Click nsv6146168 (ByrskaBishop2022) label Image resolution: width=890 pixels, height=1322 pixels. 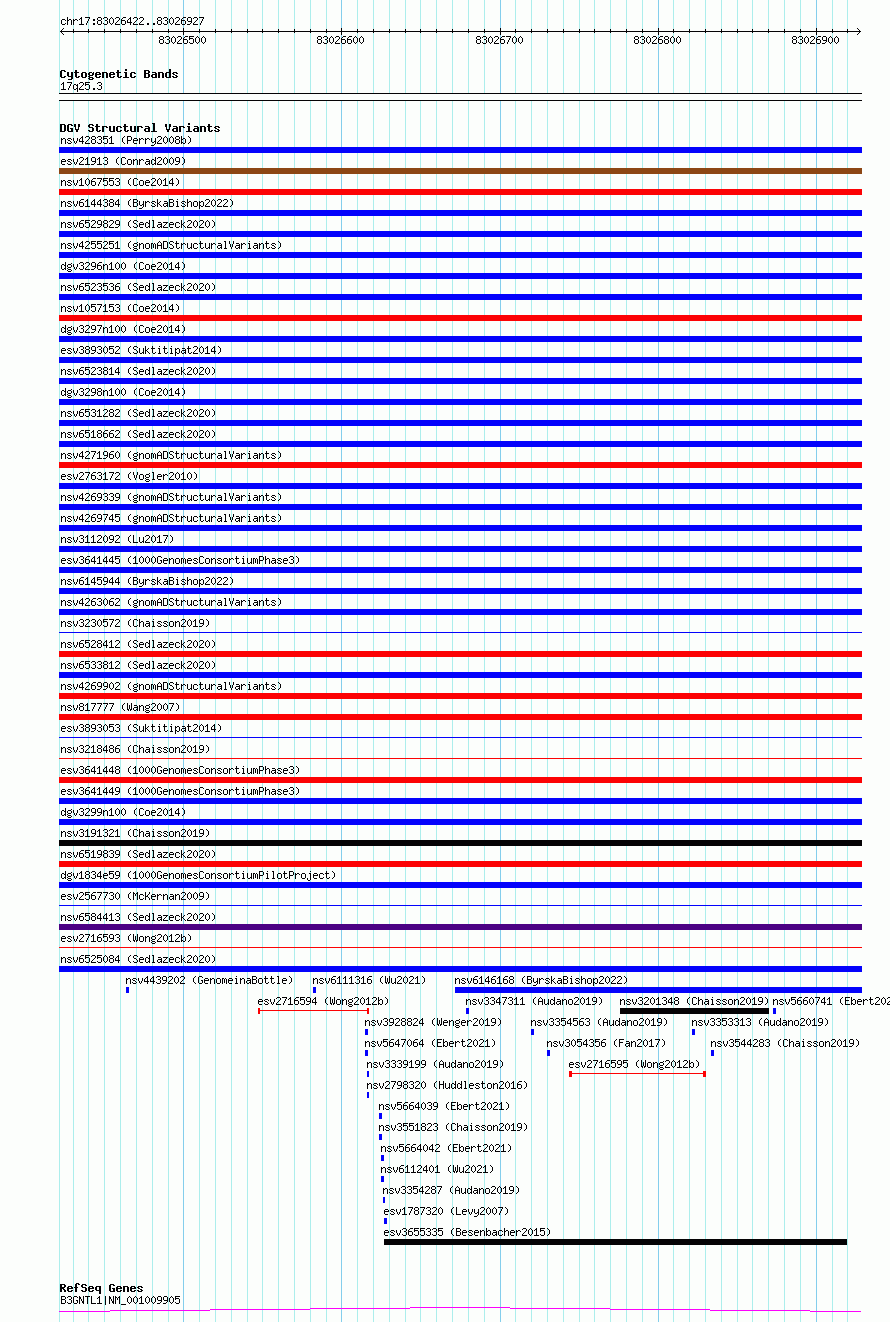point(542,980)
